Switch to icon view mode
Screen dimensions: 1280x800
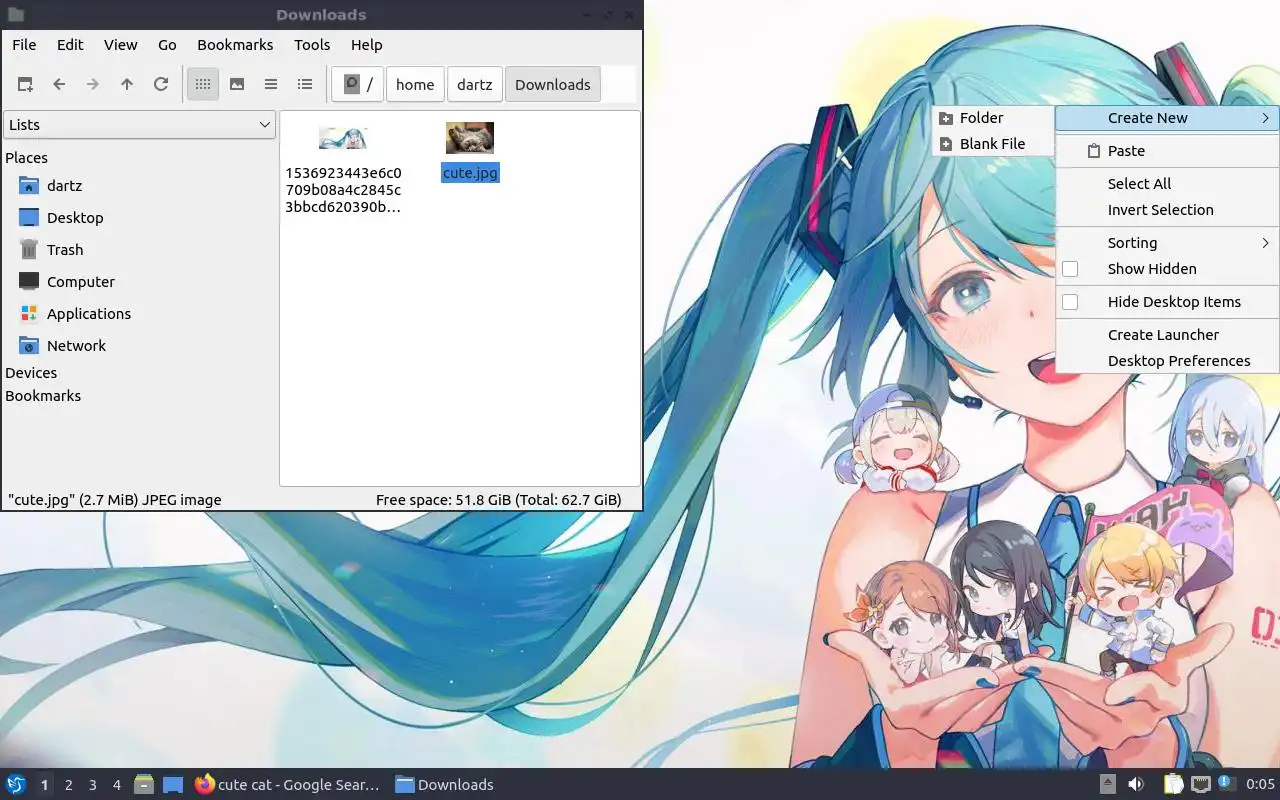203,85
